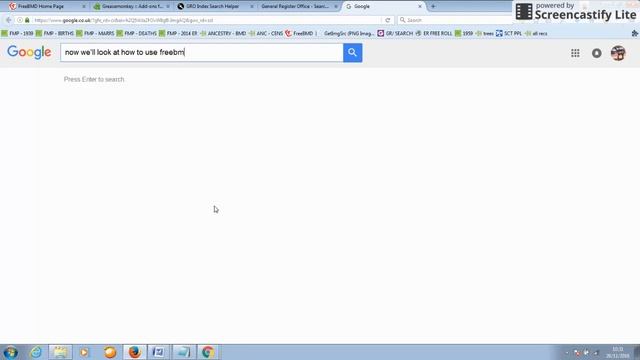Click the blue Google search magnifier button

pos(352,53)
